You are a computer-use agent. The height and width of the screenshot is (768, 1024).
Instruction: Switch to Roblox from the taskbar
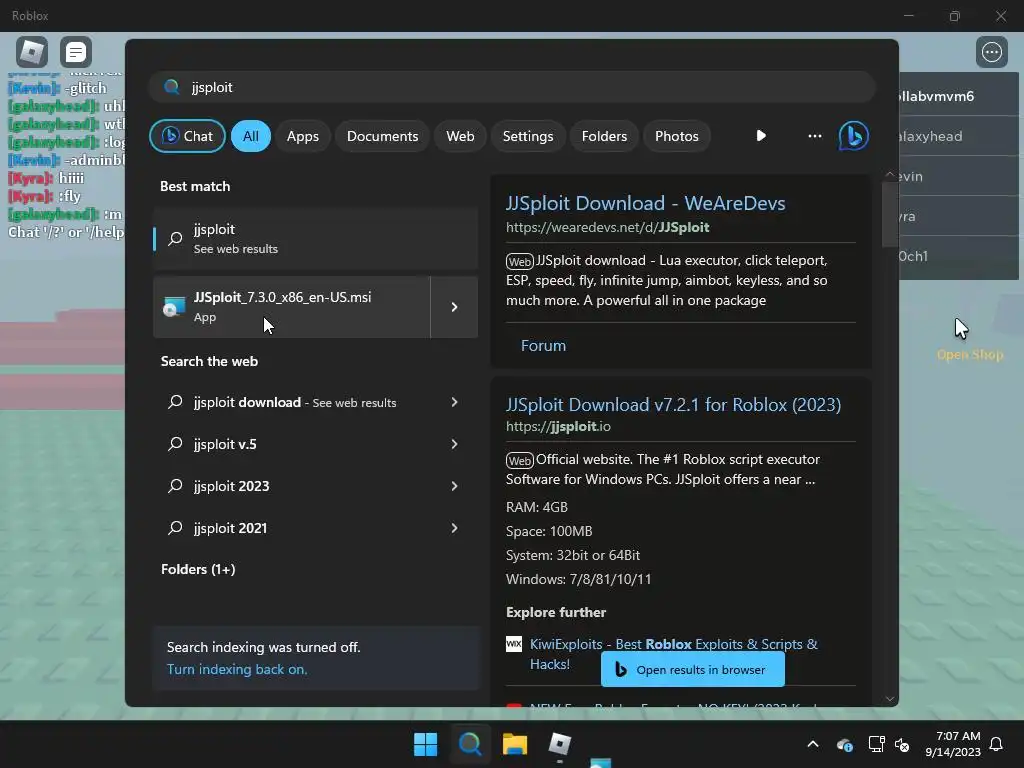click(x=560, y=744)
